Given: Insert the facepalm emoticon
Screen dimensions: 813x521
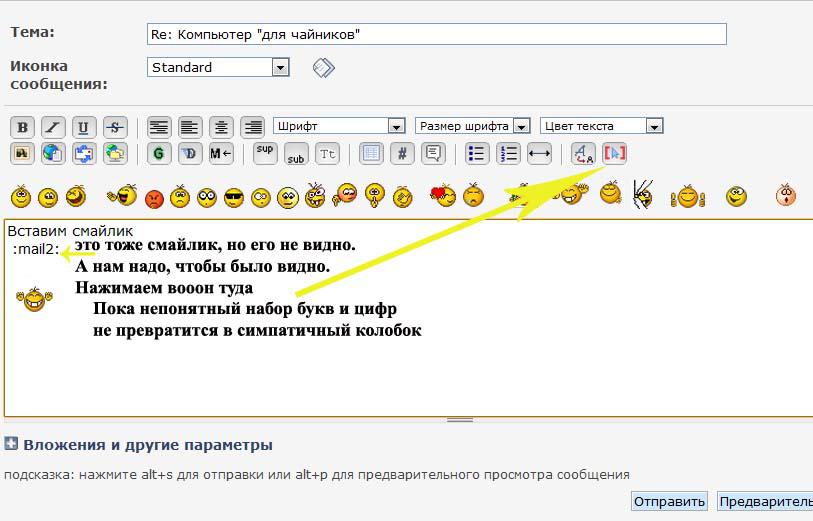Looking at the screenshot, I should (403, 196).
